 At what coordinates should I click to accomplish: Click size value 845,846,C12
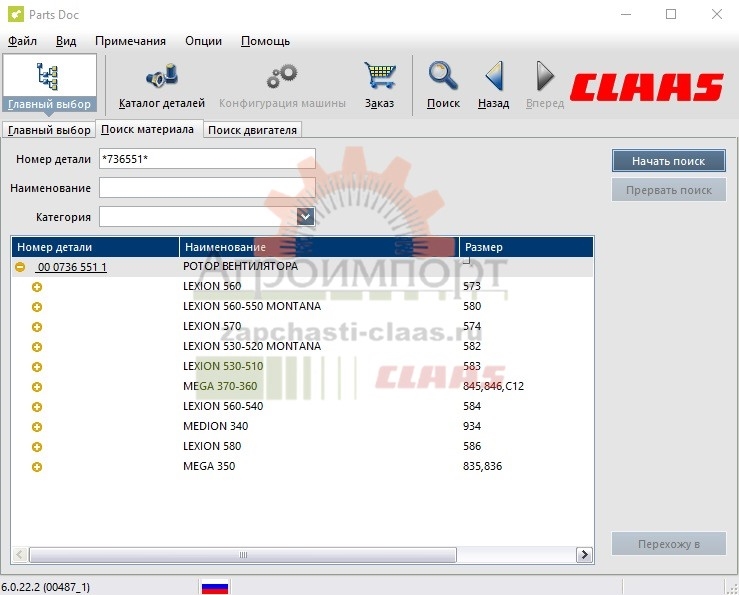pyautogui.click(x=493, y=386)
